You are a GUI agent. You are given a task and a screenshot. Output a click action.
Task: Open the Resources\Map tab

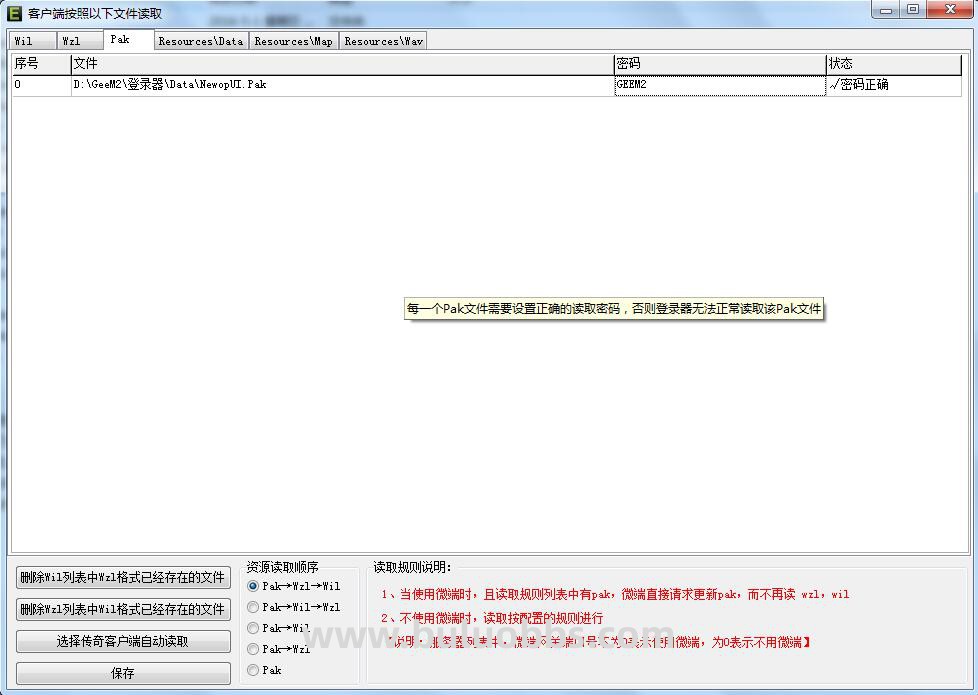[293, 41]
